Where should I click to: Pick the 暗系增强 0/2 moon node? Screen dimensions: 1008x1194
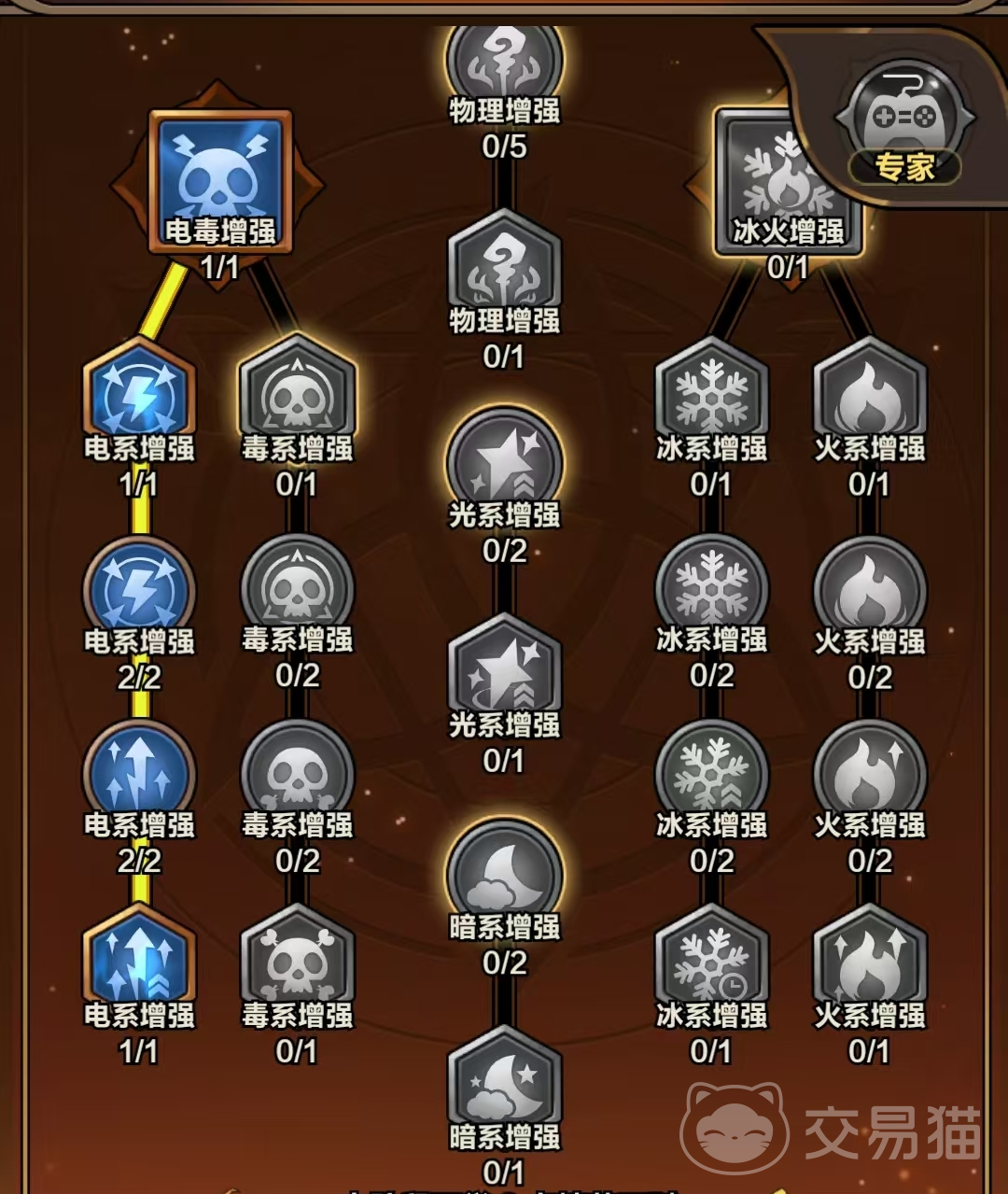click(505, 875)
